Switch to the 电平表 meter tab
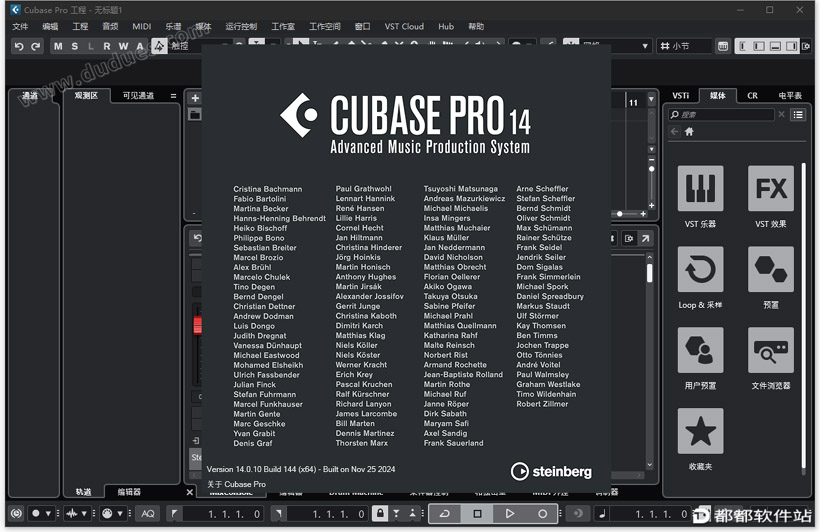820x532 pixels. tap(790, 95)
